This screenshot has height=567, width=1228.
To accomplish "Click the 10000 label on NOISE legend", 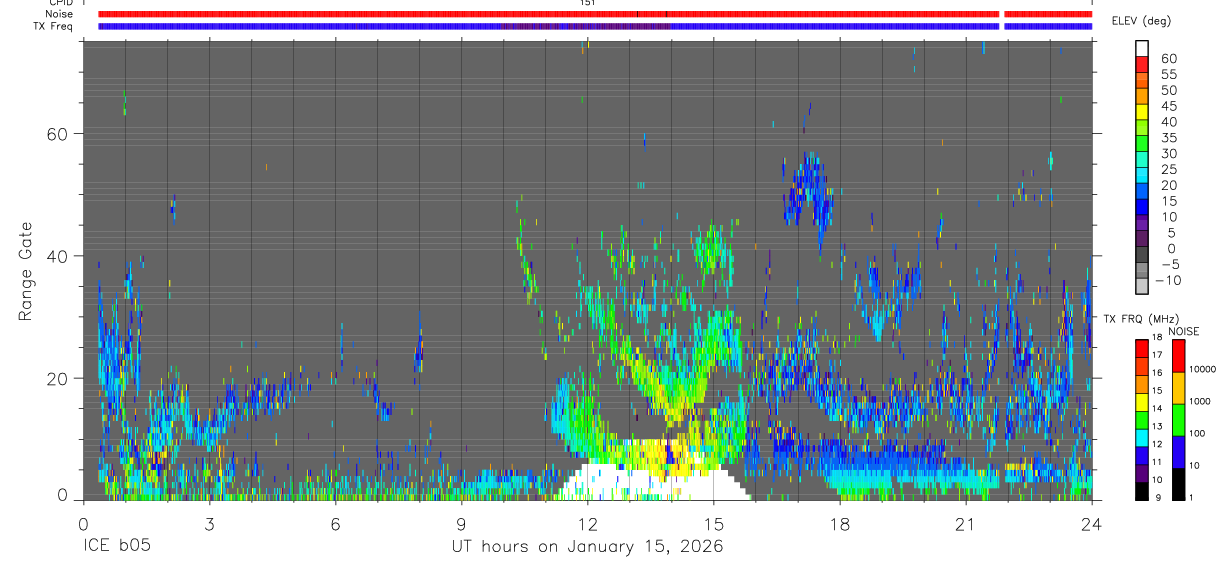I will click(1204, 370).
